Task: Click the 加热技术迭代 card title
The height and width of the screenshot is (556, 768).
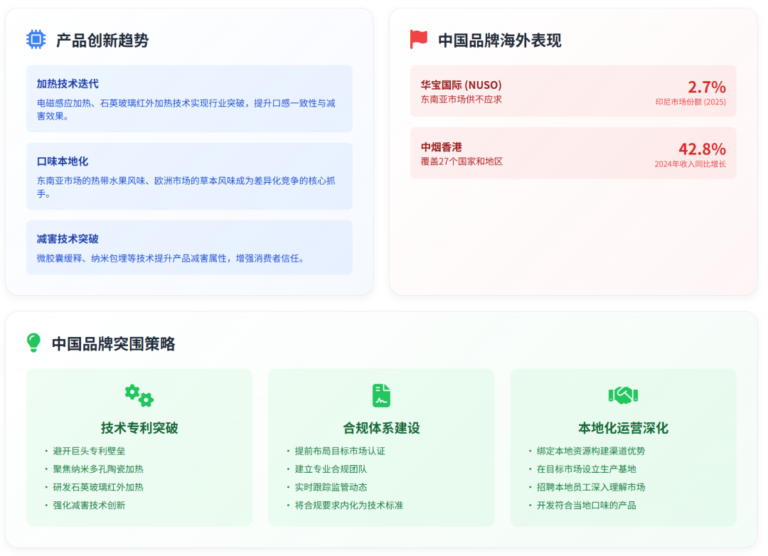Action: point(68,84)
